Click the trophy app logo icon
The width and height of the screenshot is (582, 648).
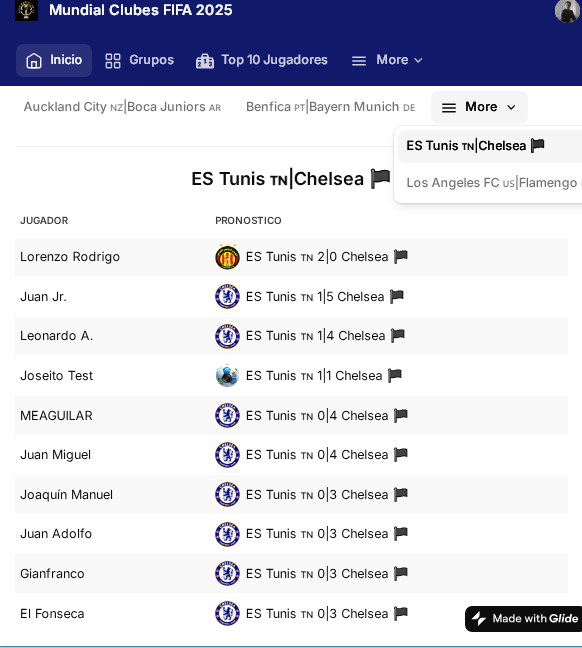pos(26,10)
